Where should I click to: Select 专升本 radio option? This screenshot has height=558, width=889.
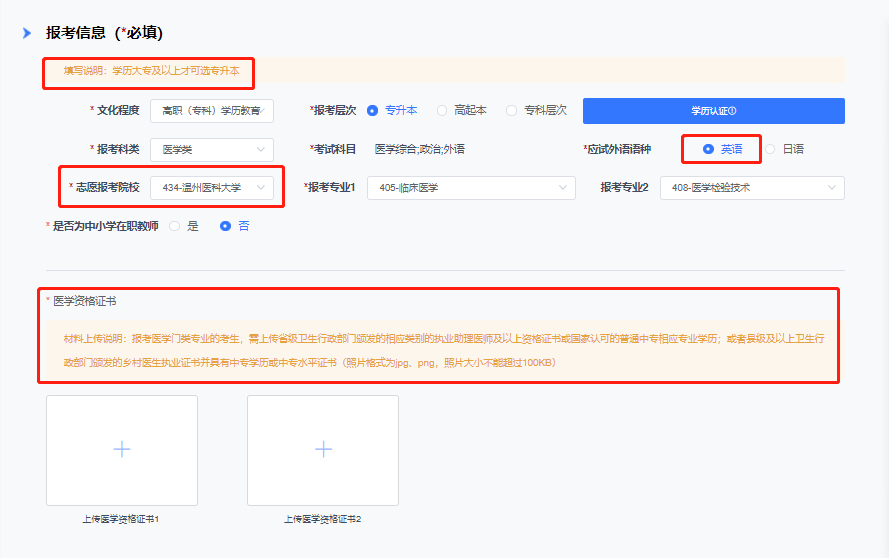pos(373,110)
